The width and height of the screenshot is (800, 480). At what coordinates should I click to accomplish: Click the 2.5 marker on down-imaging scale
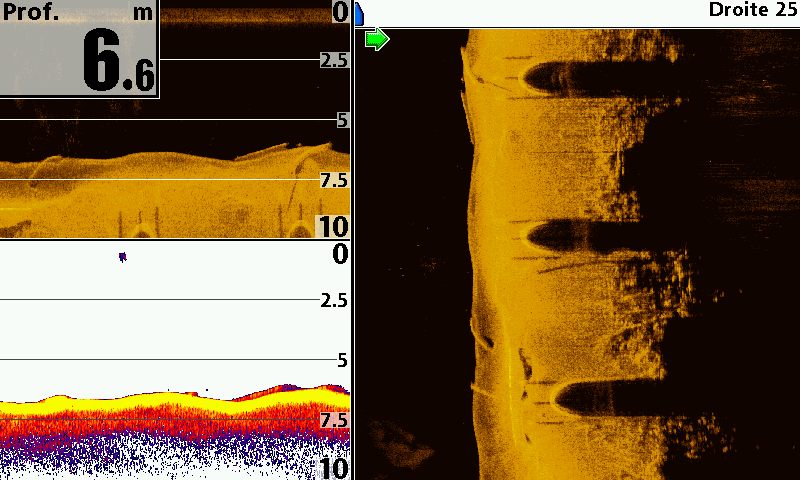[x=334, y=60]
